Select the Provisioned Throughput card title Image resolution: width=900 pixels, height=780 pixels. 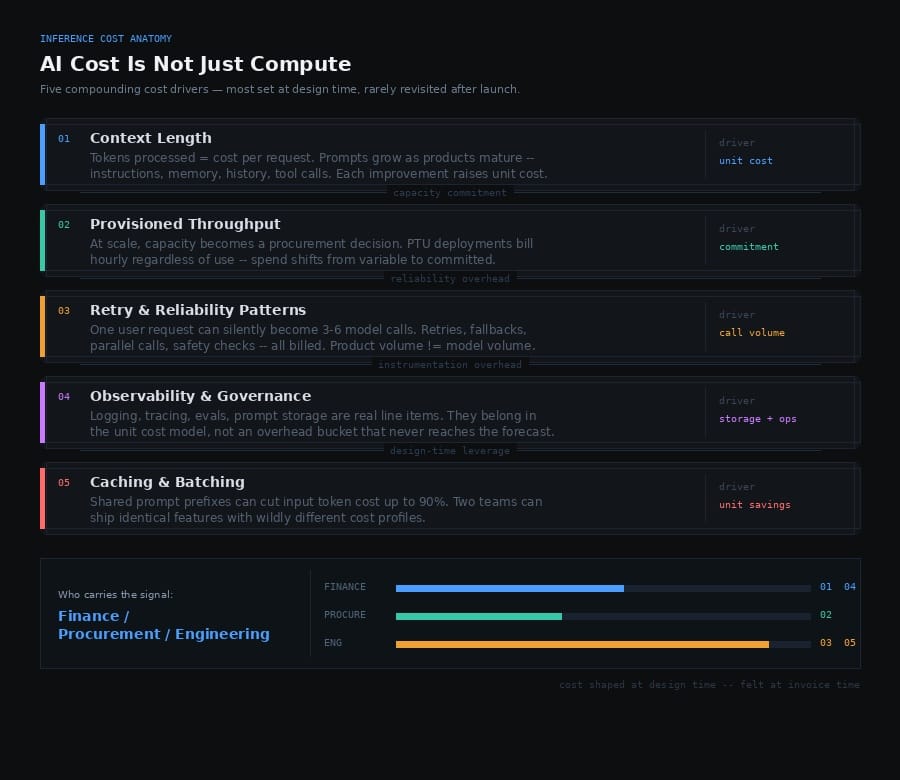pos(185,224)
